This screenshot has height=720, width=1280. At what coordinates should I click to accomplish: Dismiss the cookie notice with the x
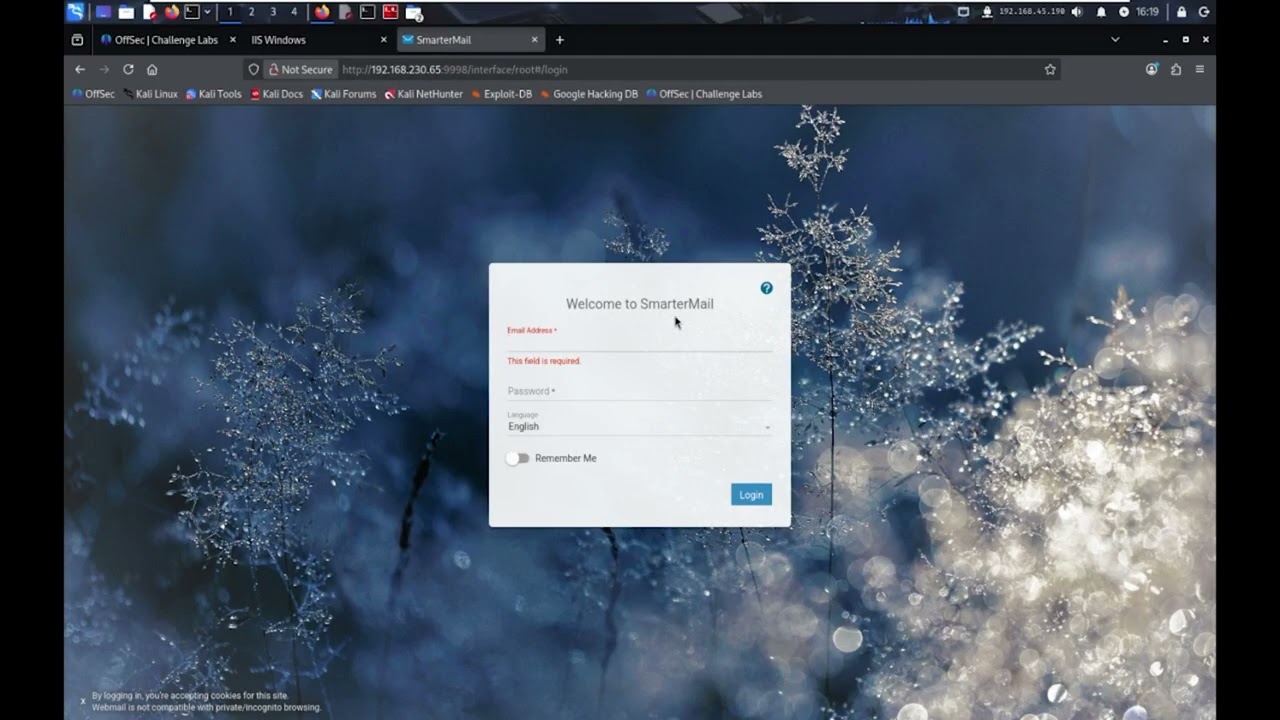83,701
